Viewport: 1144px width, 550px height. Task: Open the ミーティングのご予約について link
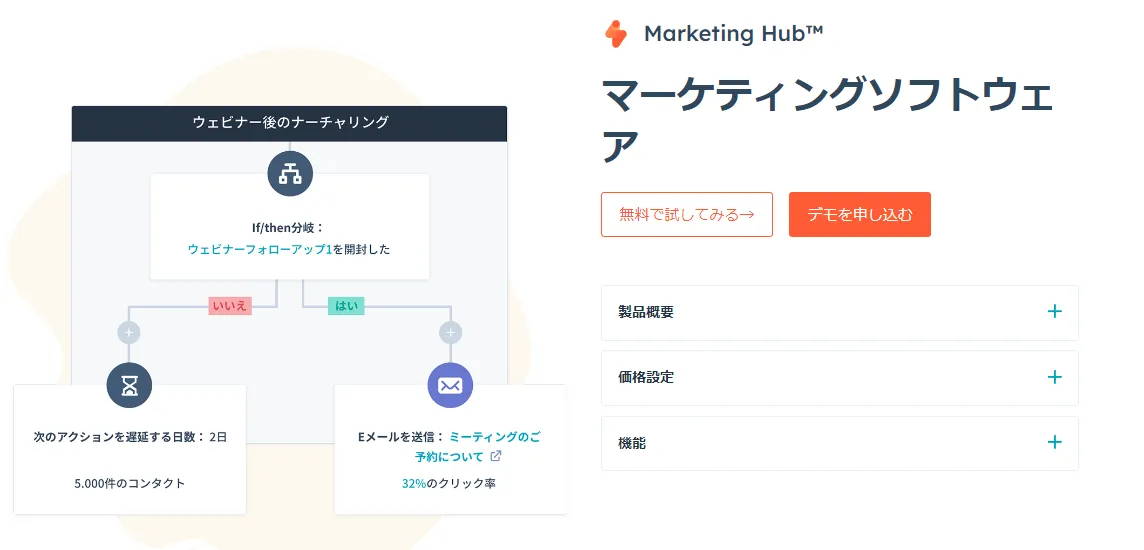478,446
